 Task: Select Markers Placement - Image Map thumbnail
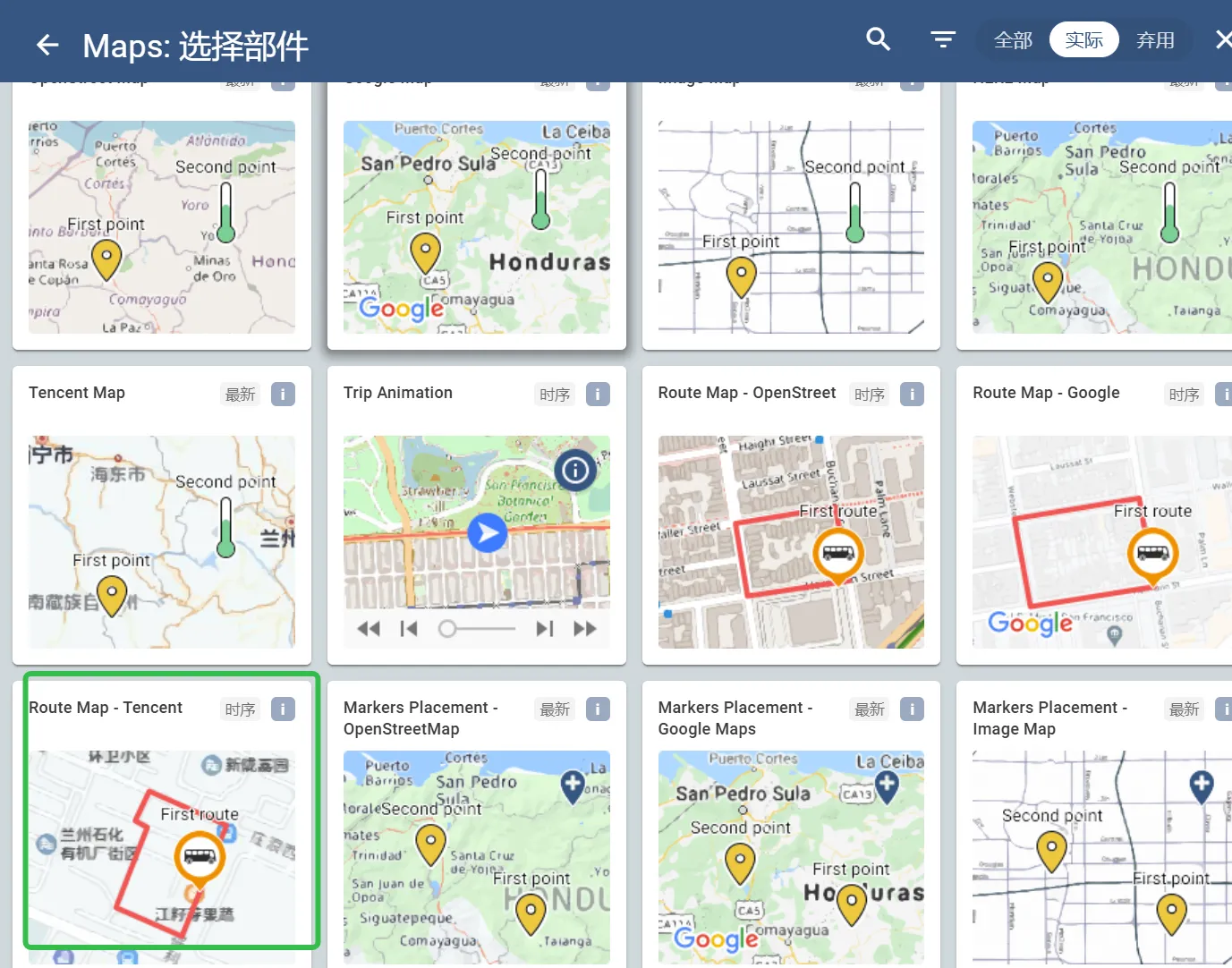[x=1102, y=857]
